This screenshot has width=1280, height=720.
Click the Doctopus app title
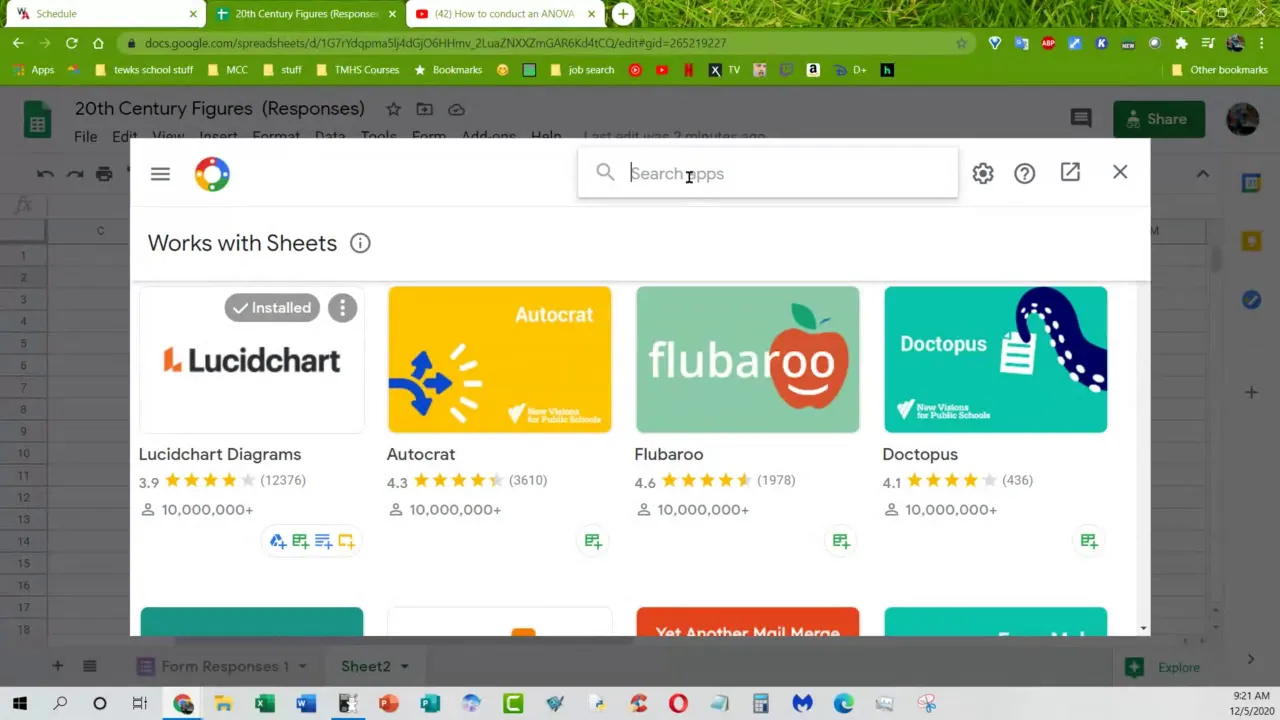(920, 454)
